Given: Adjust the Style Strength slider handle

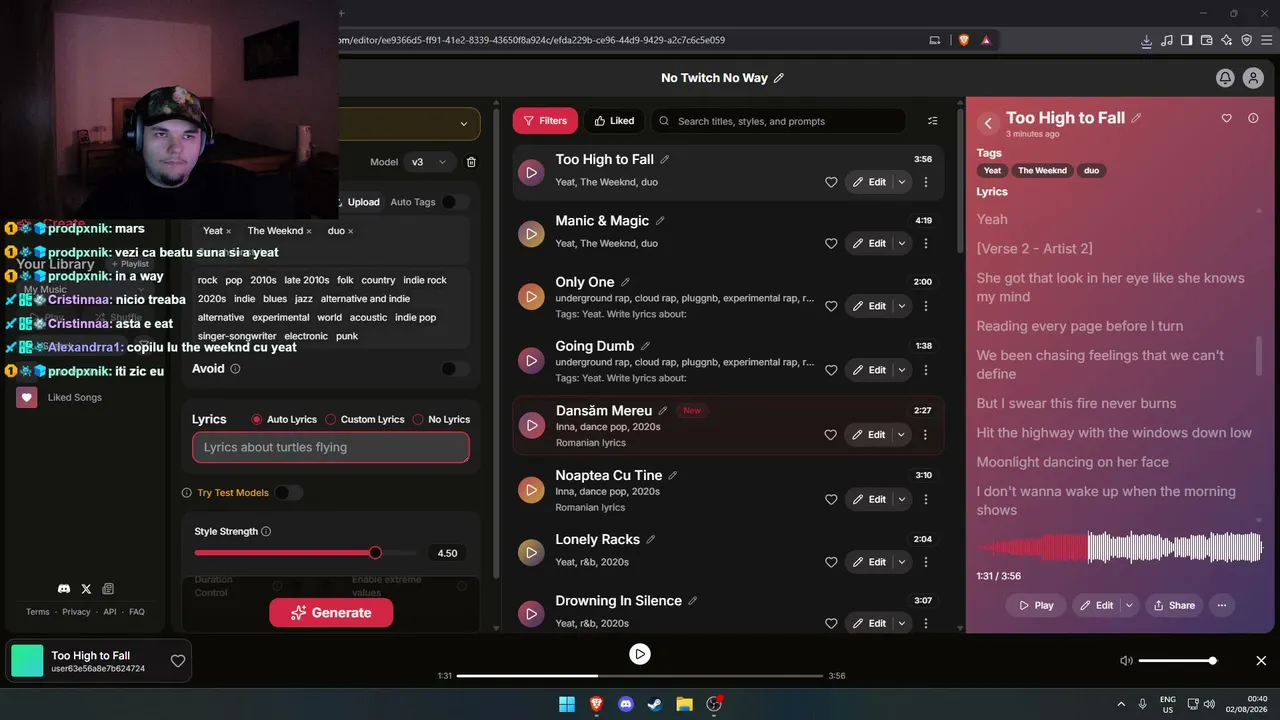Looking at the screenshot, I should coord(375,553).
